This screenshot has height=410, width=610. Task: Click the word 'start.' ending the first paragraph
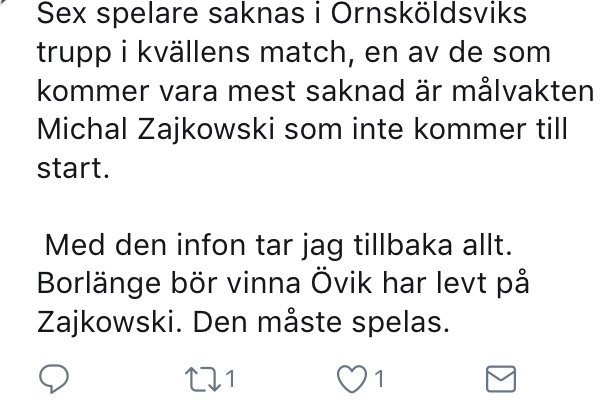(x=73, y=168)
